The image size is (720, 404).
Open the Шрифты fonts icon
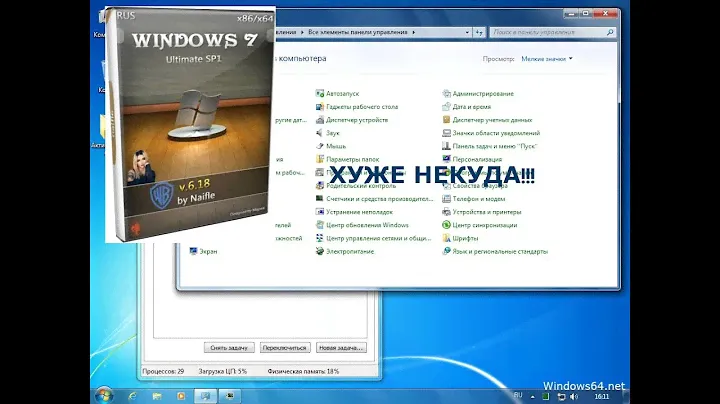click(466, 238)
